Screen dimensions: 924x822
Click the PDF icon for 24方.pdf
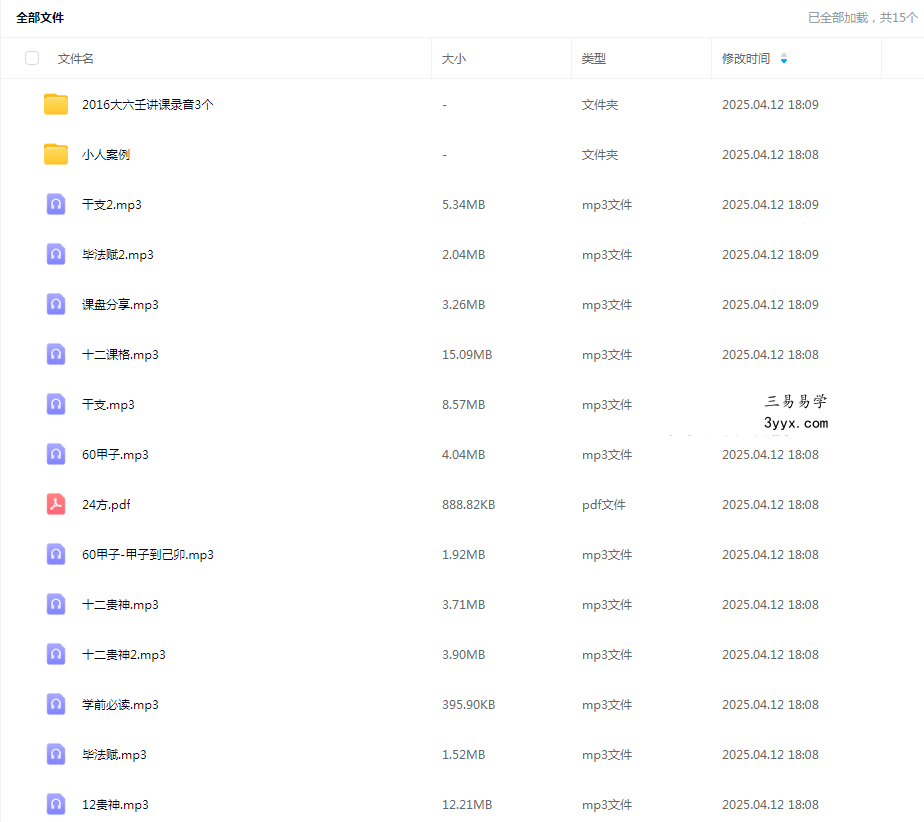tap(56, 504)
